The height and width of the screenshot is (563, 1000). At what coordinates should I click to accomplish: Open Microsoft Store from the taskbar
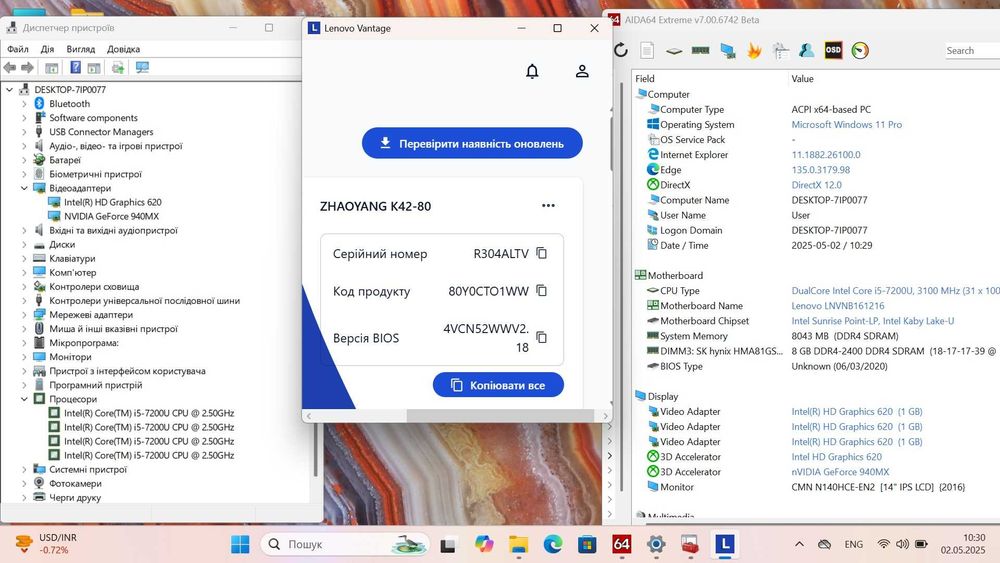(587, 545)
